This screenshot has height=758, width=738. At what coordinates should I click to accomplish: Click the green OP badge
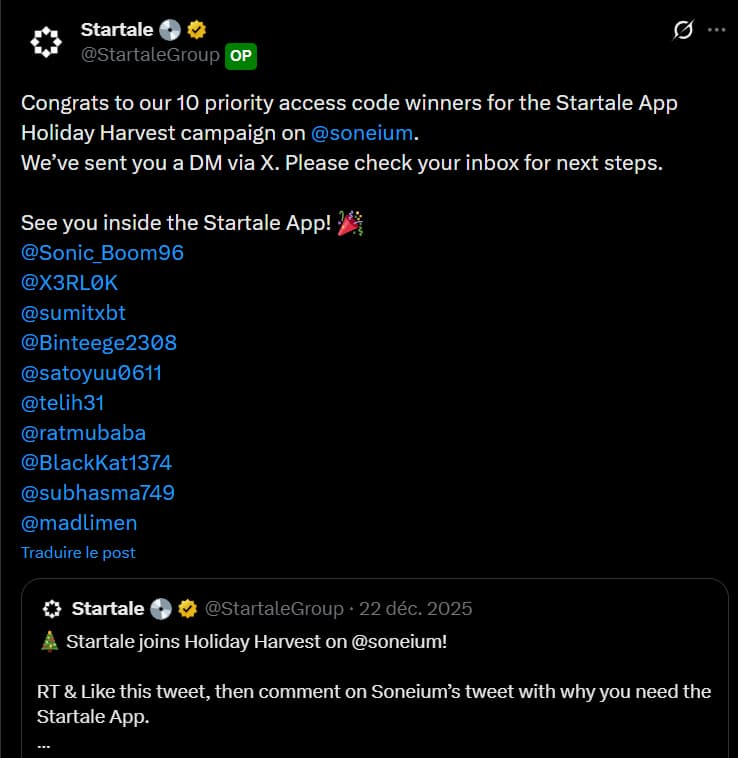pos(240,56)
